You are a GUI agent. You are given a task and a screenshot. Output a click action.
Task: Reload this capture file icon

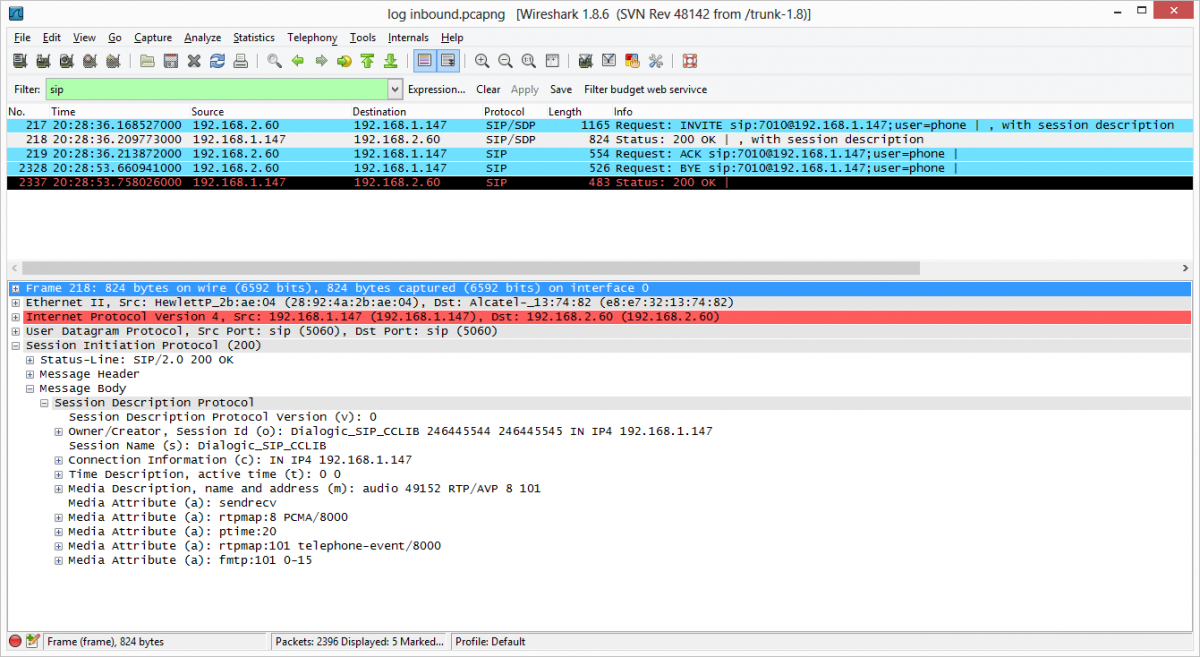[217, 61]
